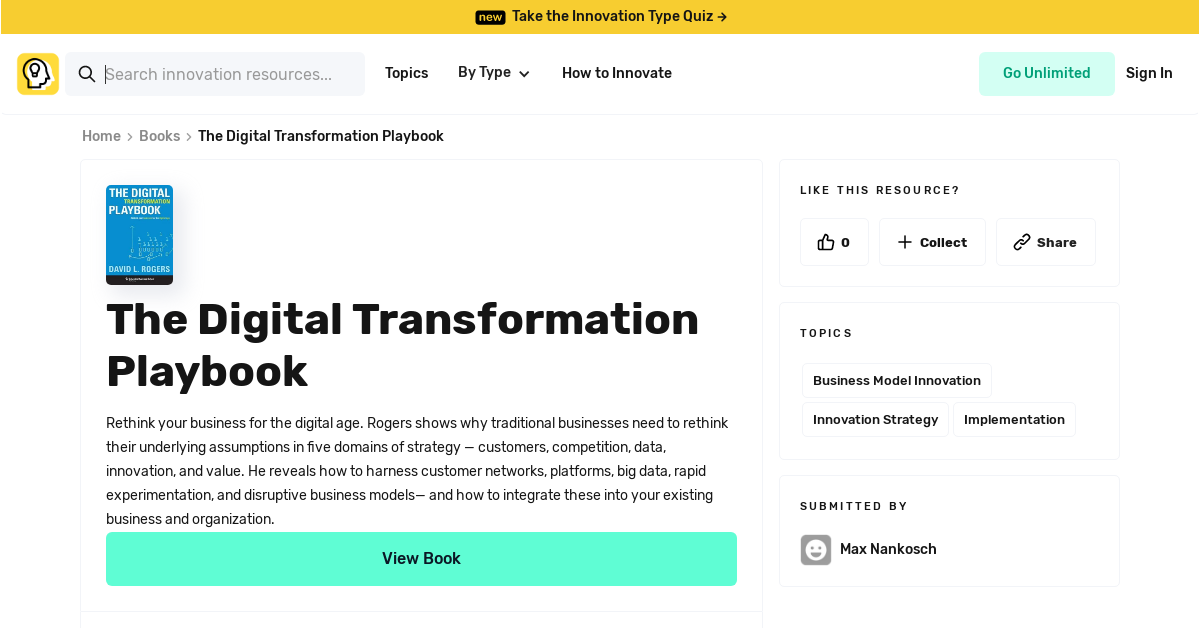Click the Innovation Resources logo icon

point(37,73)
